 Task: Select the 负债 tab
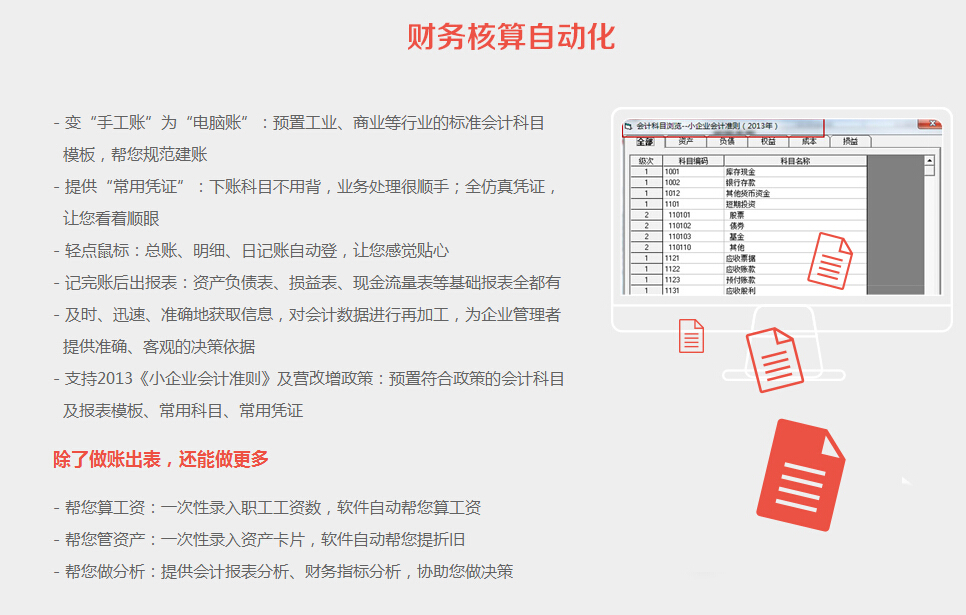point(727,142)
